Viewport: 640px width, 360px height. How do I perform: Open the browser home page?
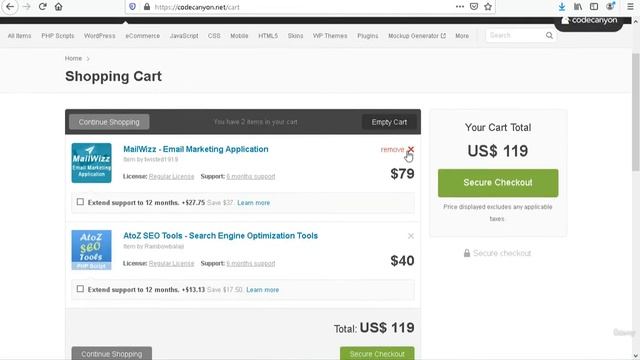[x=58, y=7]
